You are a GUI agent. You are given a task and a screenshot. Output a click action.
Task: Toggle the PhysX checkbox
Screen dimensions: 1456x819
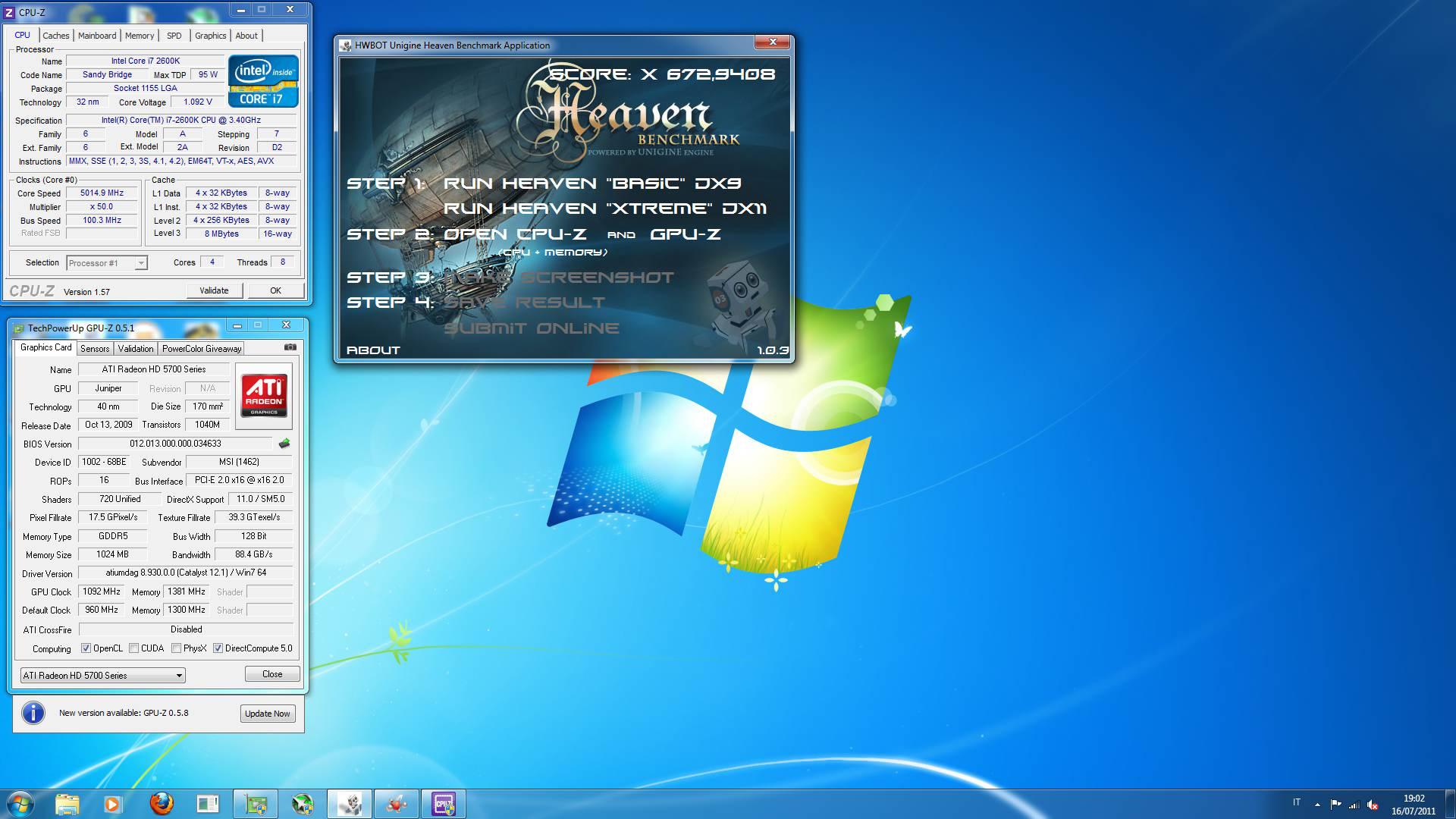click(177, 648)
